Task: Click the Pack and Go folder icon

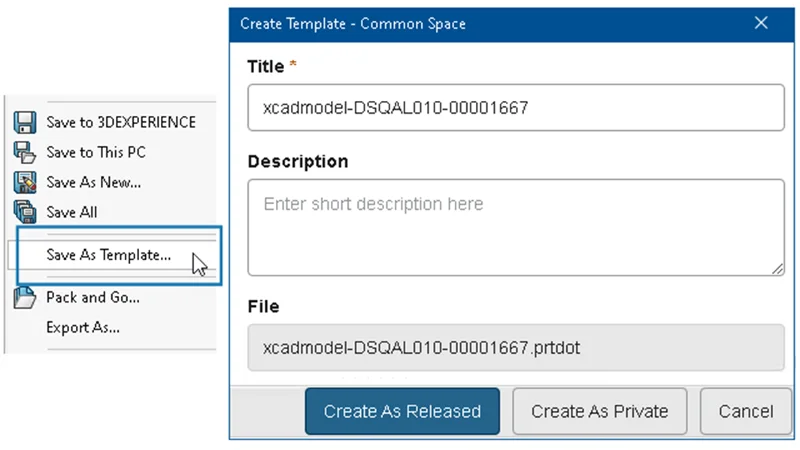Action: click(25, 297)
